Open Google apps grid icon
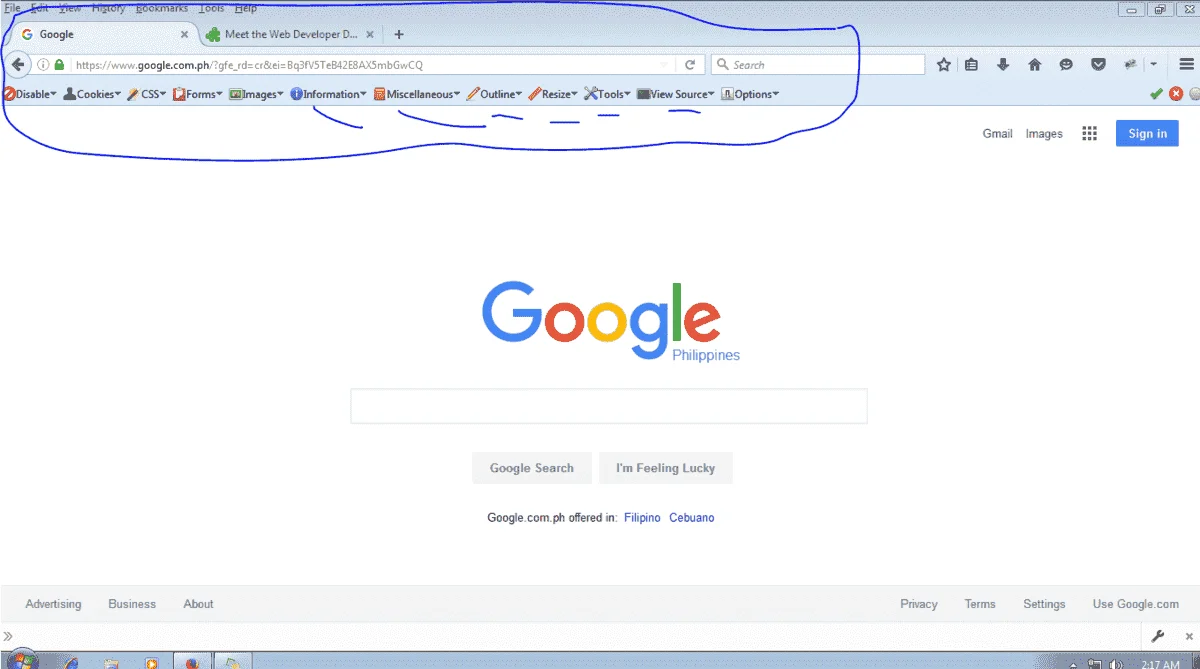The width and height of the screenshot is (1200, 669). click(x=1090, y=134)
